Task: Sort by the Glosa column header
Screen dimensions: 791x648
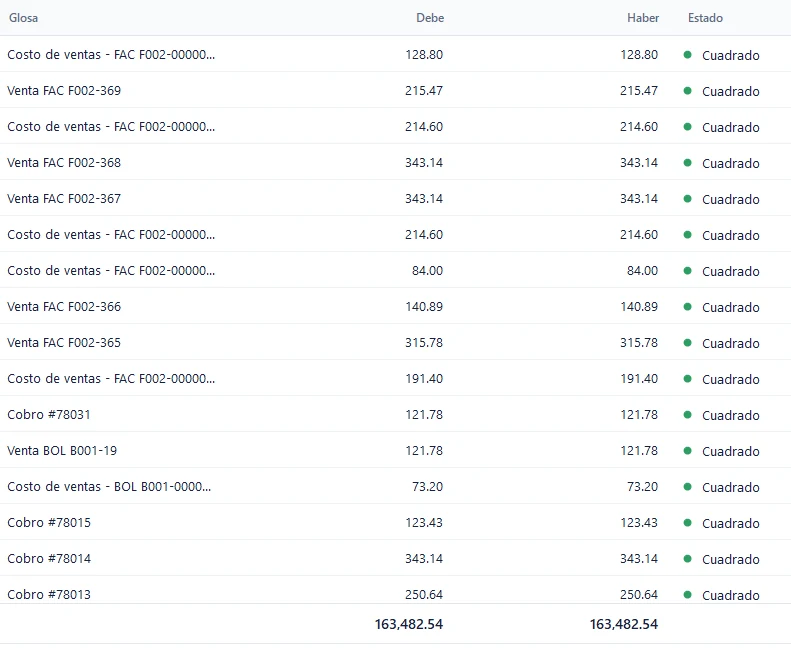Action: coord(23,18)
